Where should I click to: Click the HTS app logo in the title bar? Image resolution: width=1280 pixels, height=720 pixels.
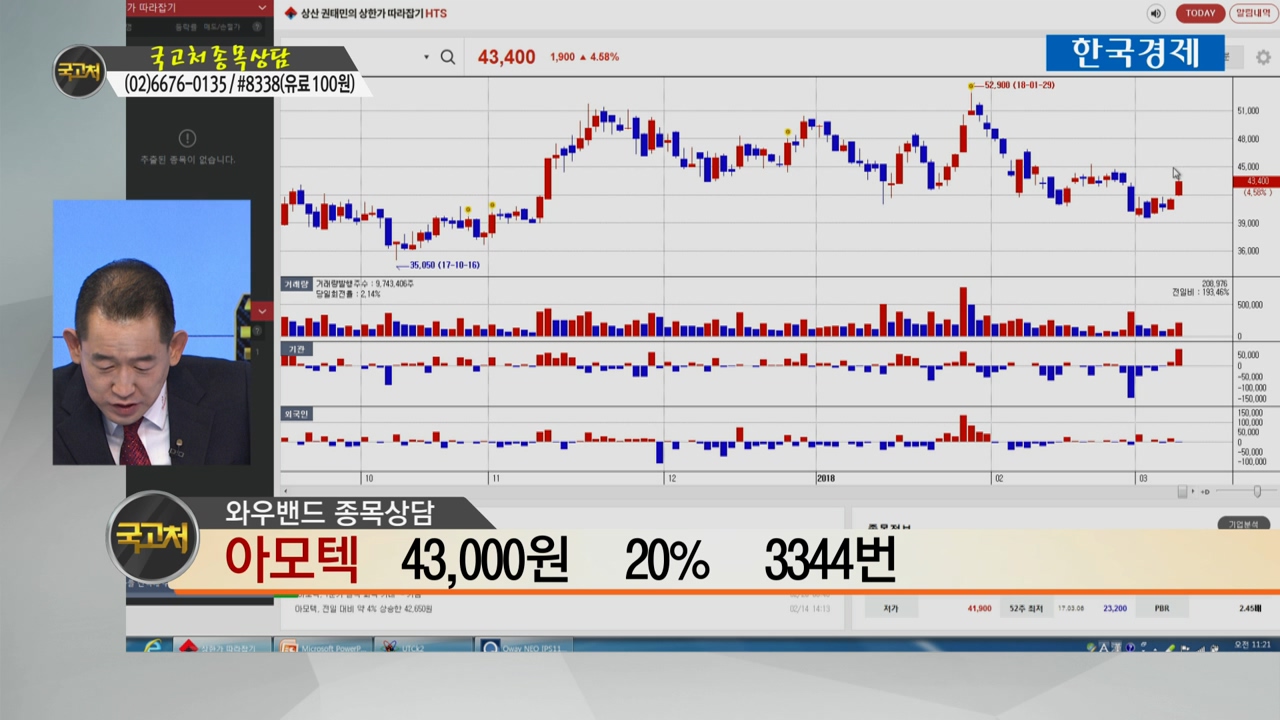[291, 13]
